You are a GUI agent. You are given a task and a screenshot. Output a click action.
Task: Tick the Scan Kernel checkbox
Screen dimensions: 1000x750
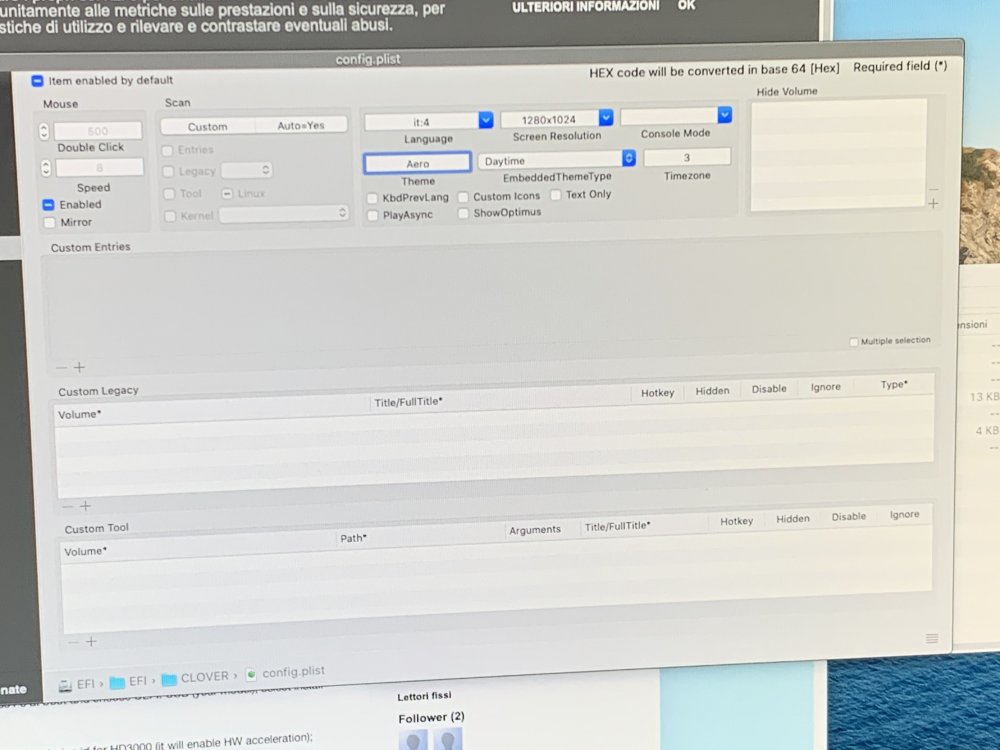[x=170, y=216]
